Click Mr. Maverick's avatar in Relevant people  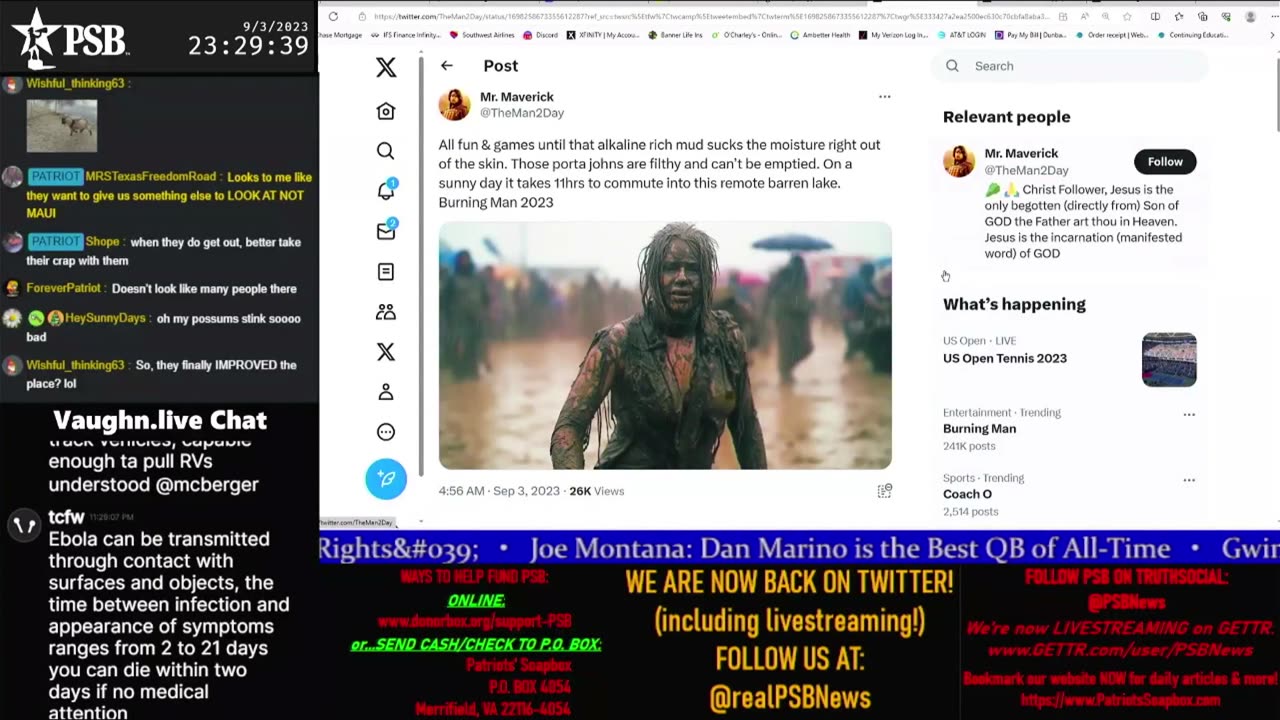point(959,161)
